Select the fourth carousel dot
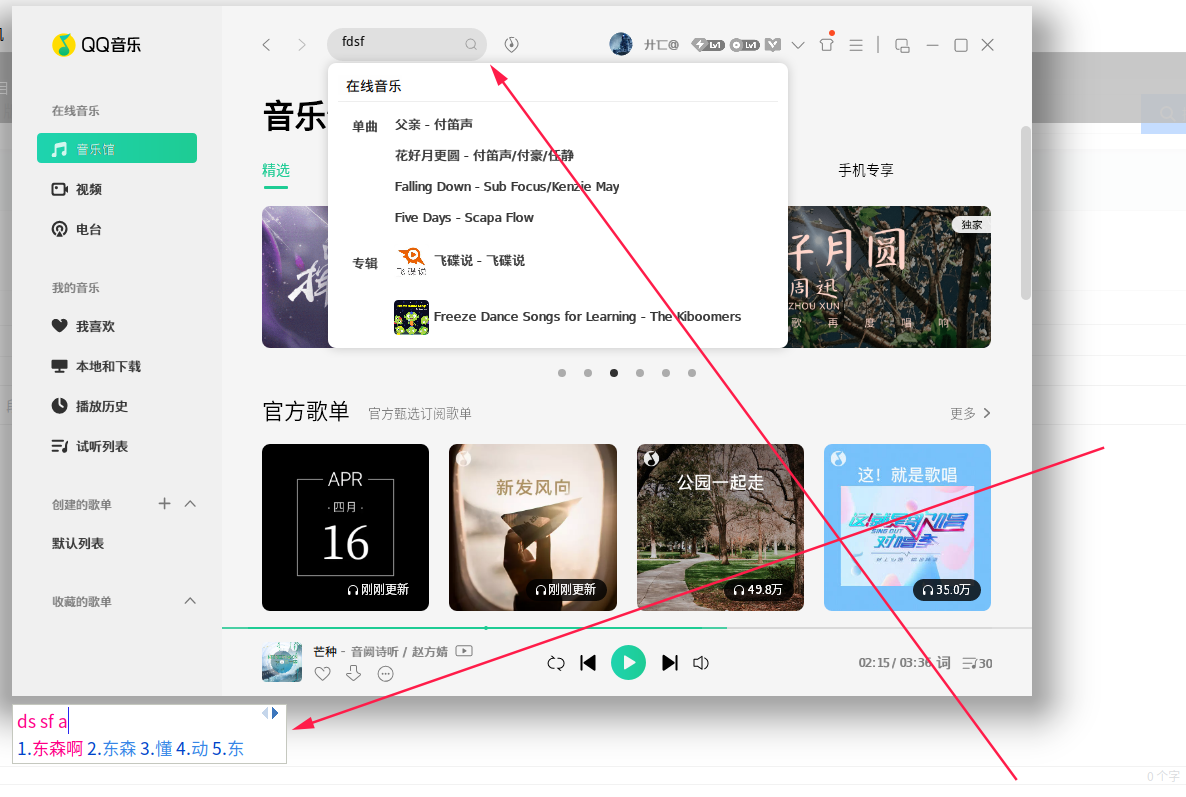This screenshot has width=1186, height=797. (x=640, y=373)
